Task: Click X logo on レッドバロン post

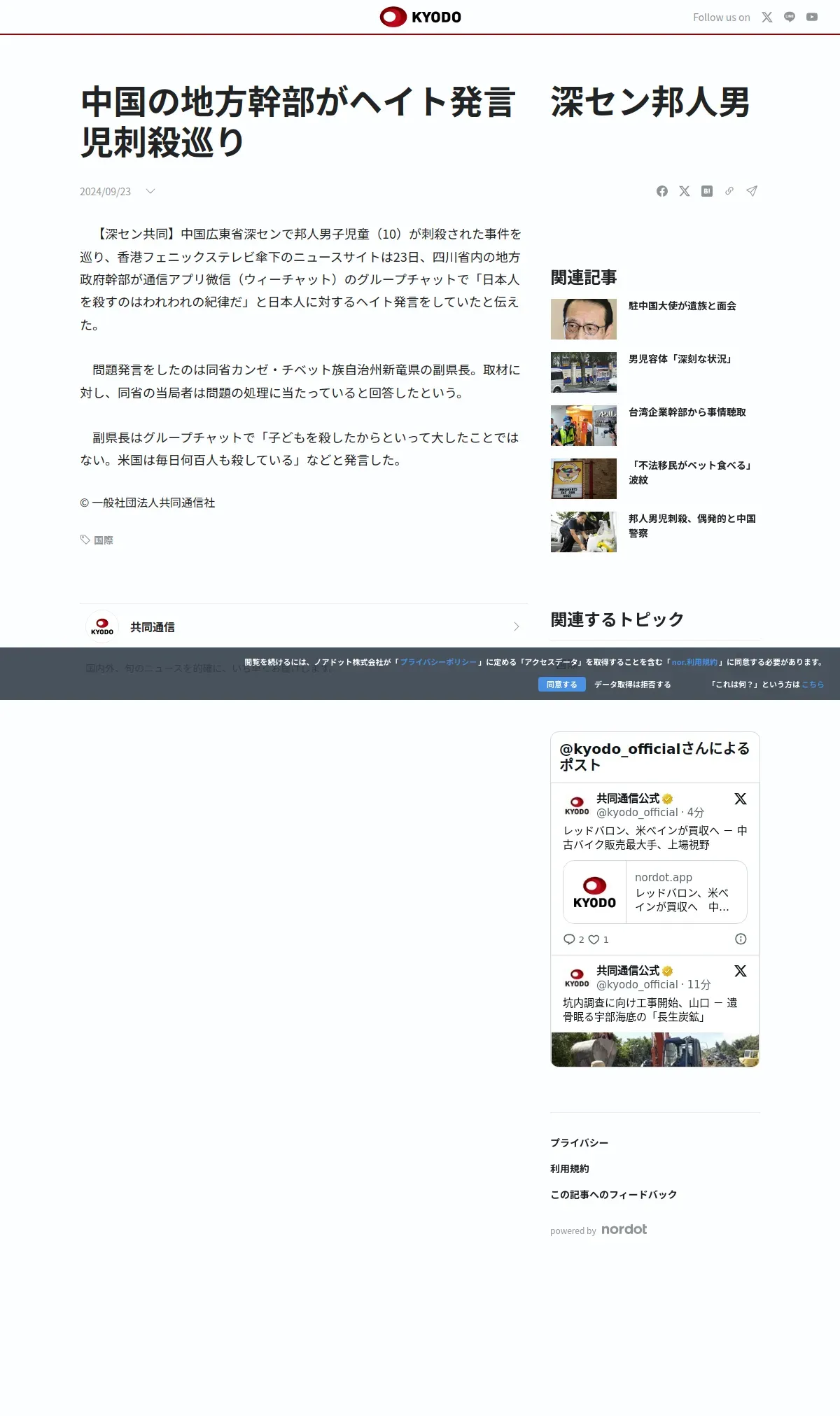Action: pos(741,799)
